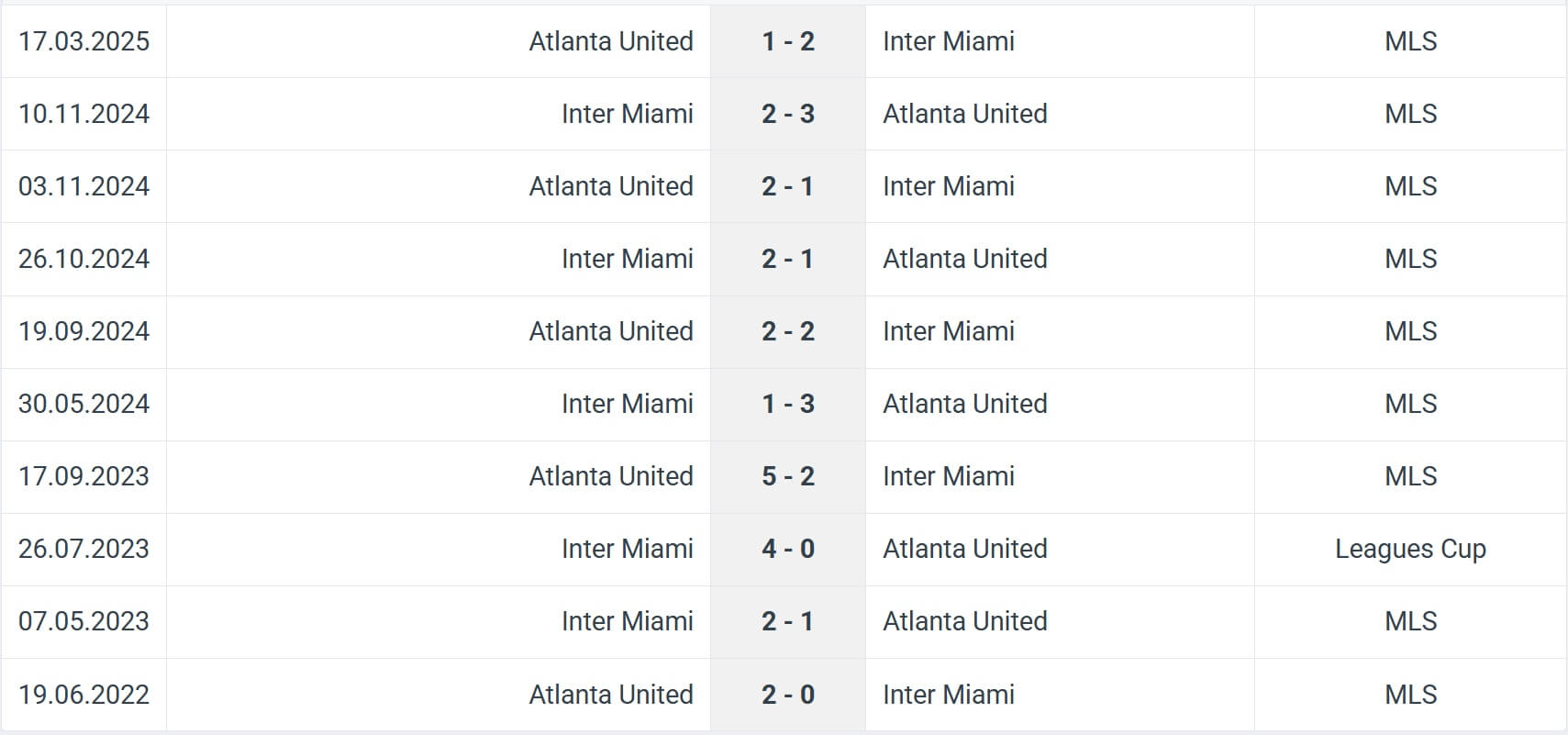Click the date 26.10.2024

point(83,259)
